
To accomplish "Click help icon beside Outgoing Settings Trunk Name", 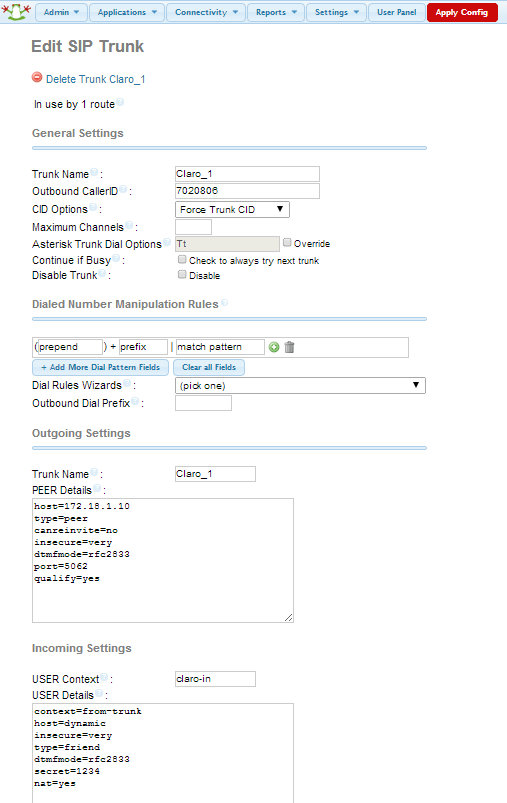I will [x=94, y=472].
